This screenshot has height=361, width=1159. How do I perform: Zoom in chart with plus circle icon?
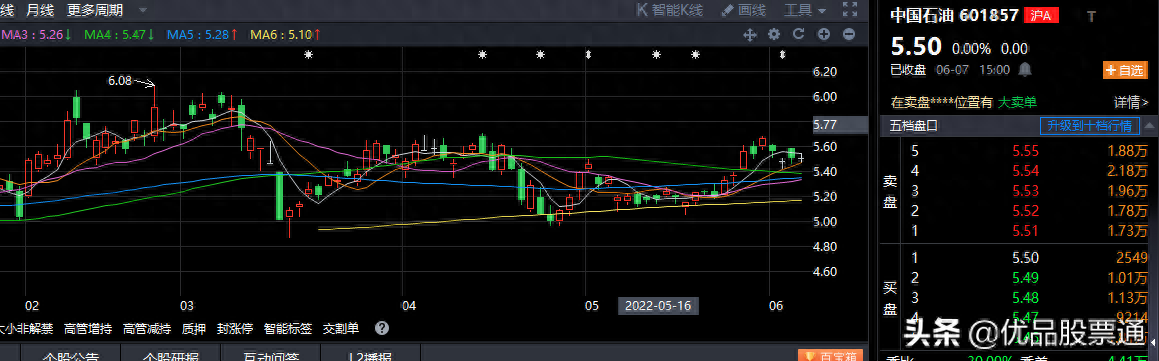coord(823,34)
